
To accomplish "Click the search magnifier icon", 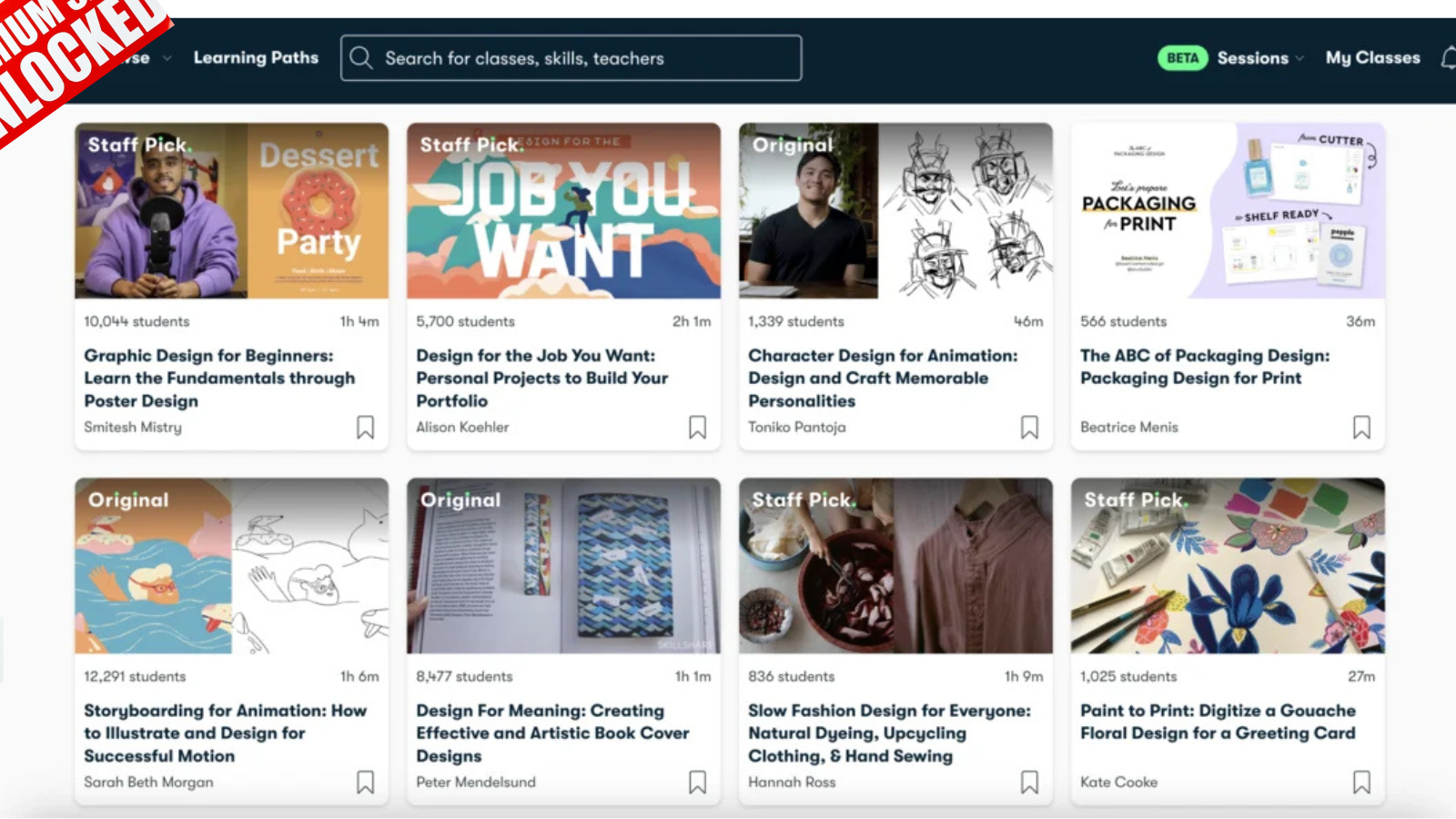I will [x=361, y=57].
